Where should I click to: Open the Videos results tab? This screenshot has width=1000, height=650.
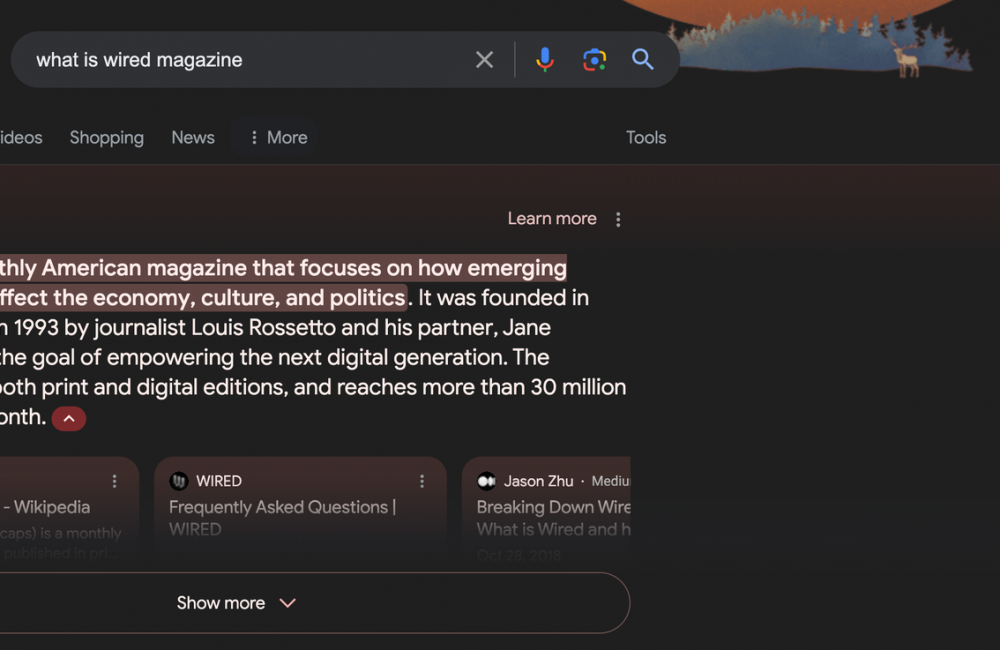tap(21, 138)
